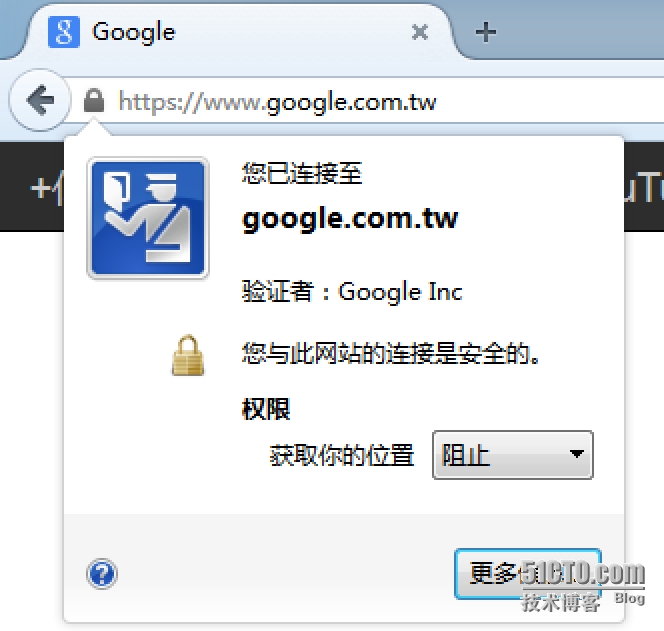Expand the dropdown arrow beside 阻止
Screen dimensions: 664x631
(x=576, y=454)
